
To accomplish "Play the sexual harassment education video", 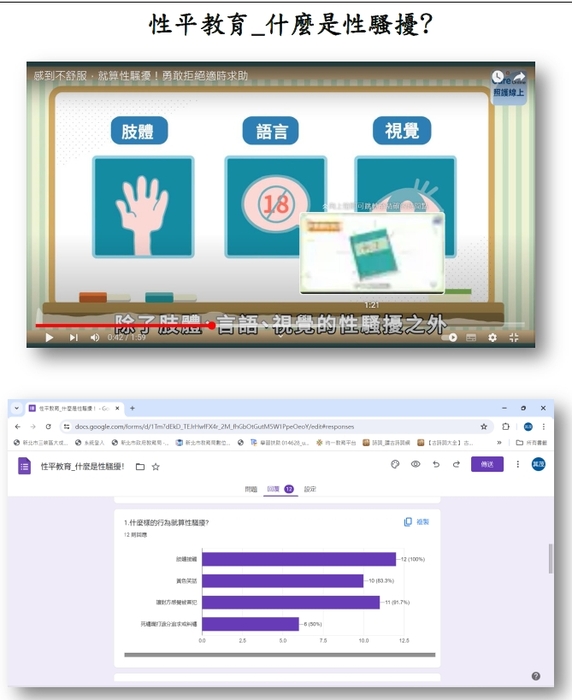I will coord(49,338).
